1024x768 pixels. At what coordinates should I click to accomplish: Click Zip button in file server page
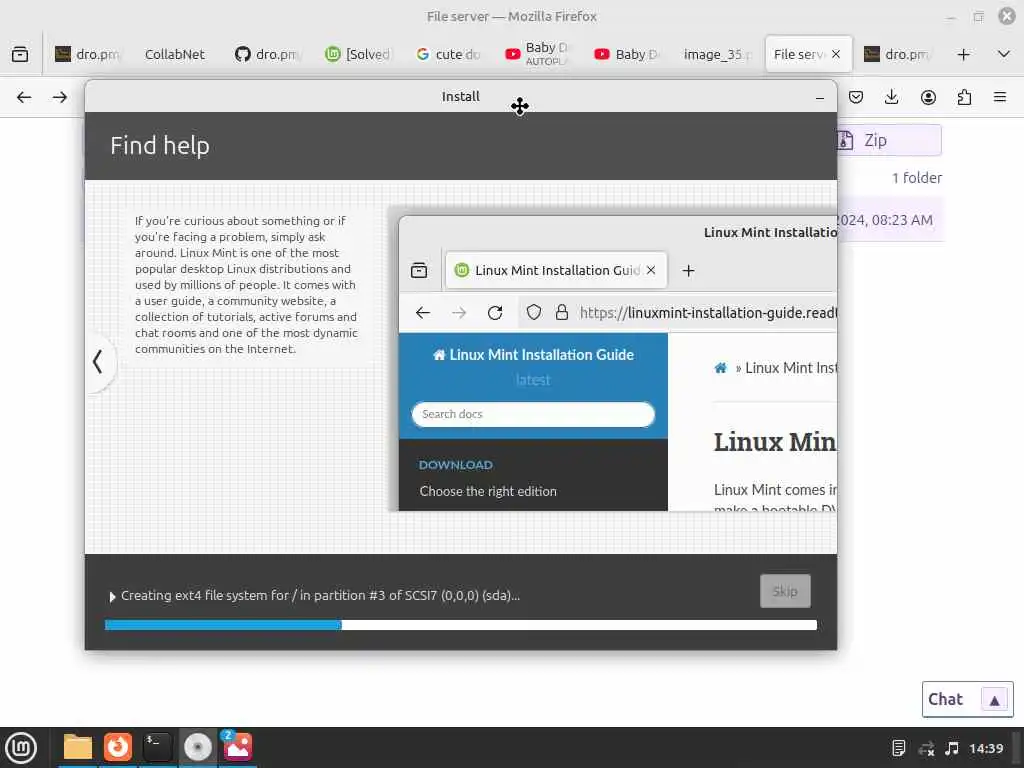click(x=889, y=140)
